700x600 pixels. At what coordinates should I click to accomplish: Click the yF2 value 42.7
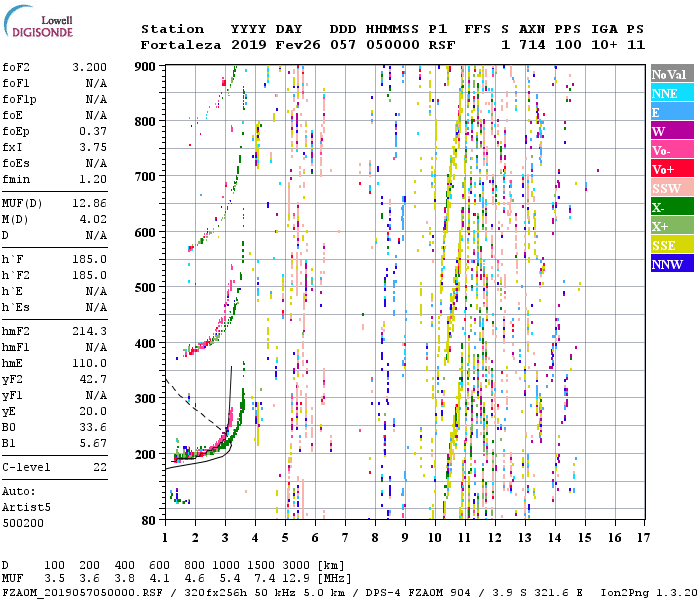pyautogui.click(x=93, y=379)
